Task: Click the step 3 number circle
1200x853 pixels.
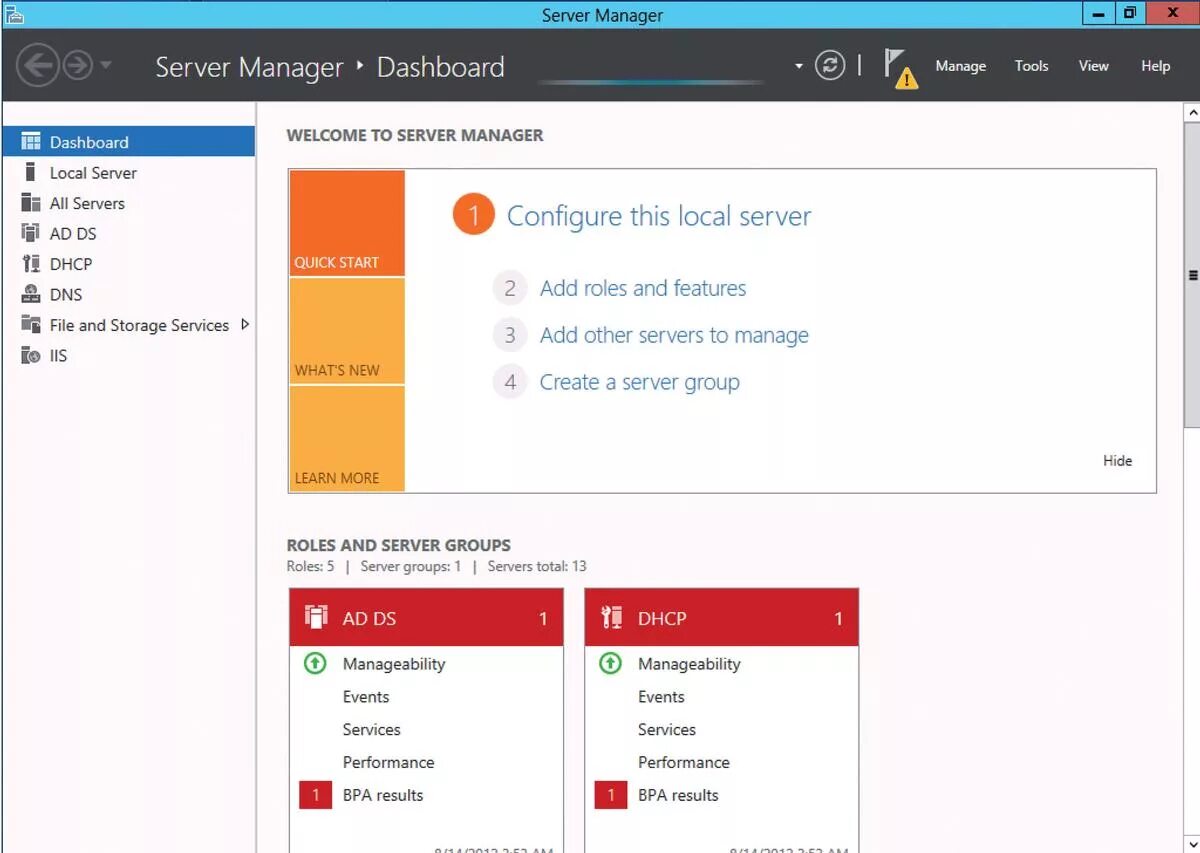Action: (x=510, y=335)
